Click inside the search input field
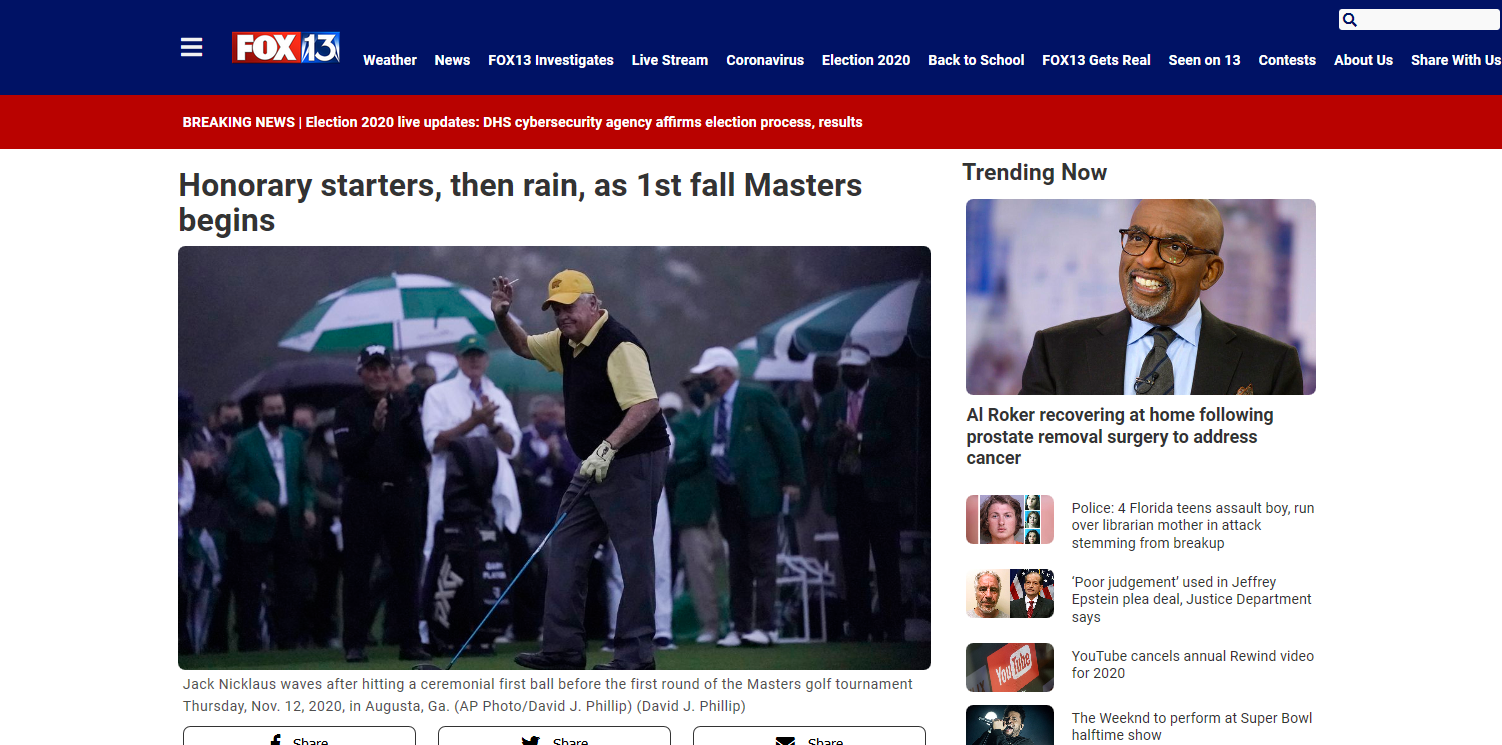 pos(1429,20)
